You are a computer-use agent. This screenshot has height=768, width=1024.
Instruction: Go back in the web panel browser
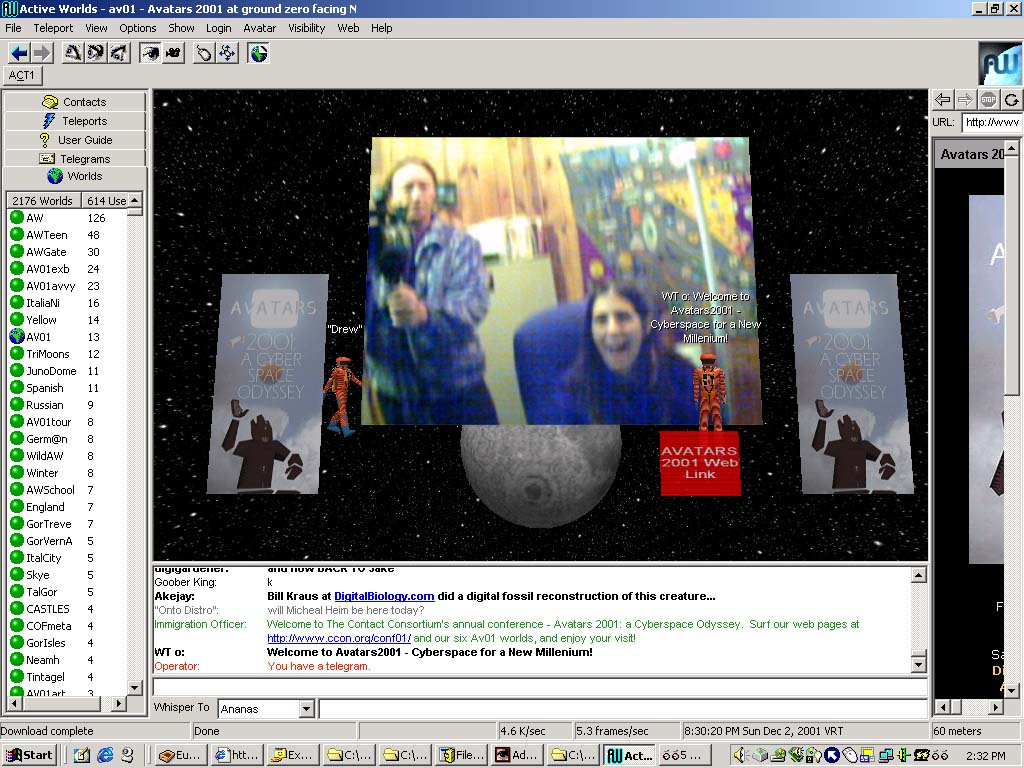(x=942, y=99)
